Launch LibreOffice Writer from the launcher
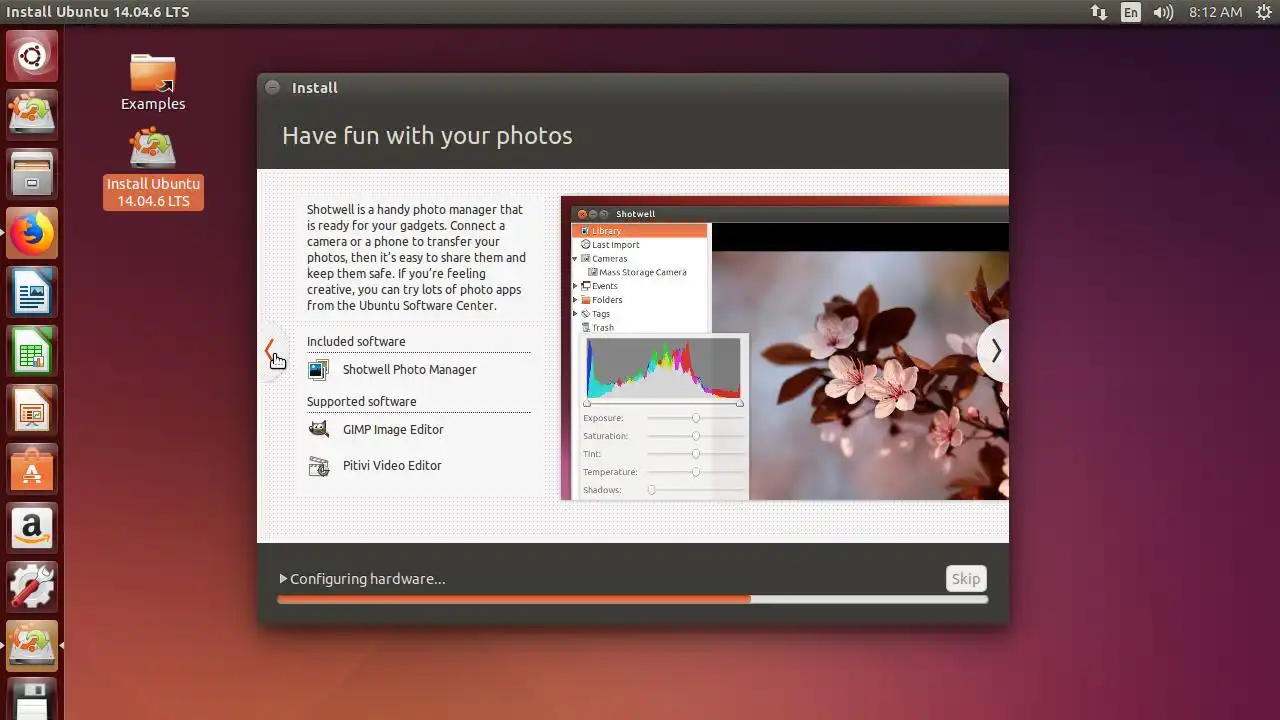The height and width of the screenshot is (720, 1280). (x=32, y=292)
